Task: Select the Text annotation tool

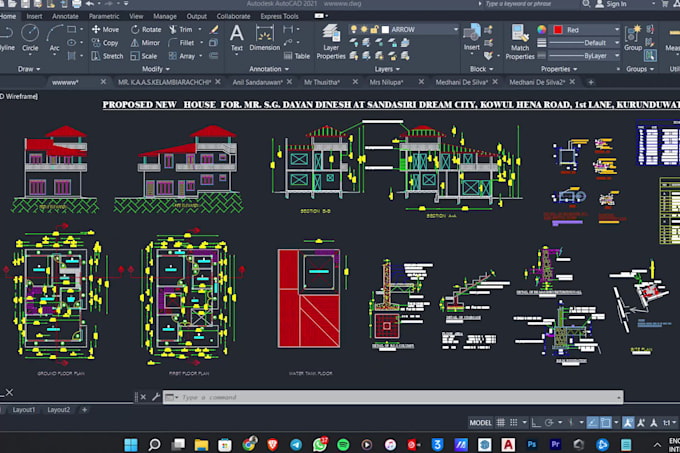Action: click(237, 38)
